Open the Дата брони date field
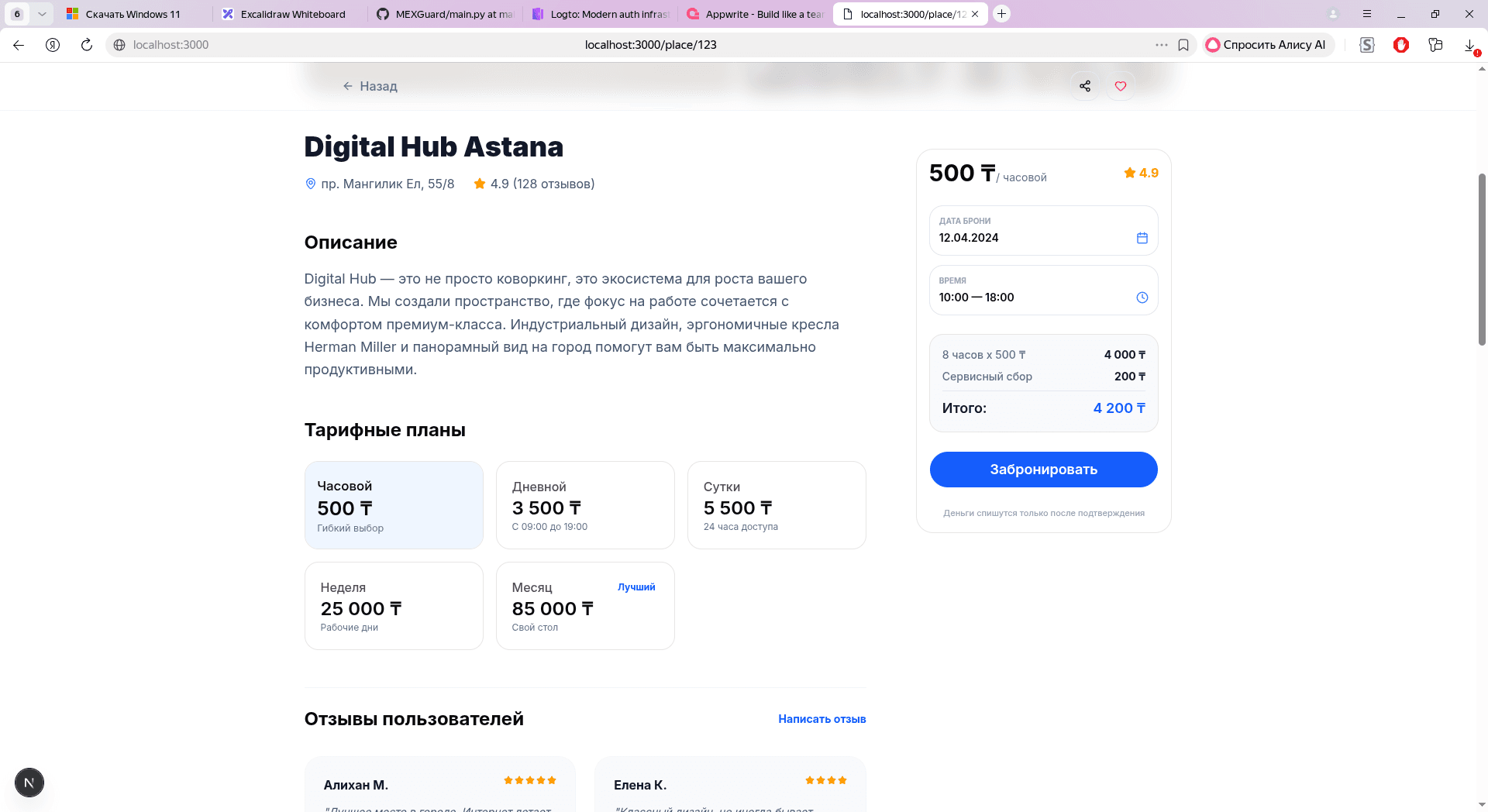Screen dimensions: 1488x812 pyautogui.click(x=1043, y=230)
